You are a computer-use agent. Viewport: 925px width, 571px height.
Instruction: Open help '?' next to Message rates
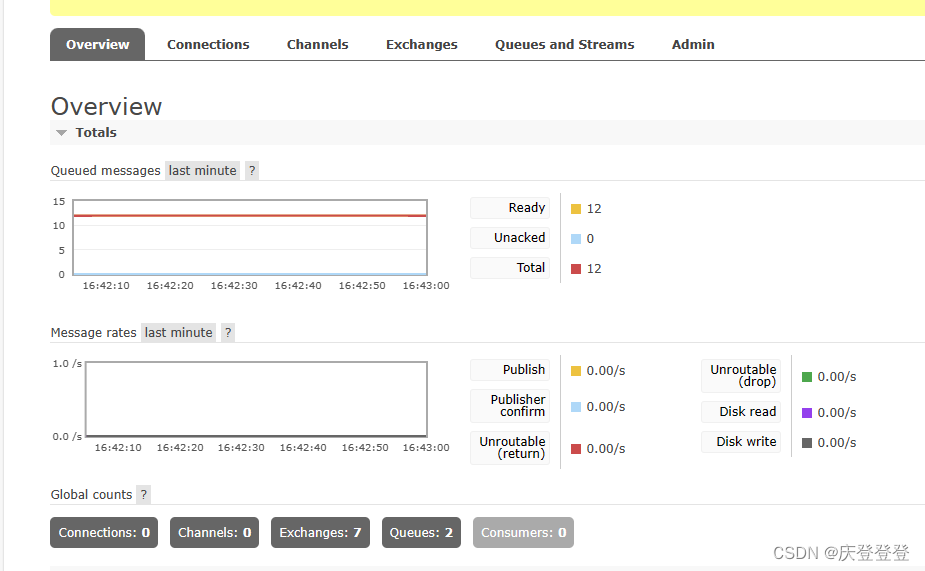(x=228, y=333)
